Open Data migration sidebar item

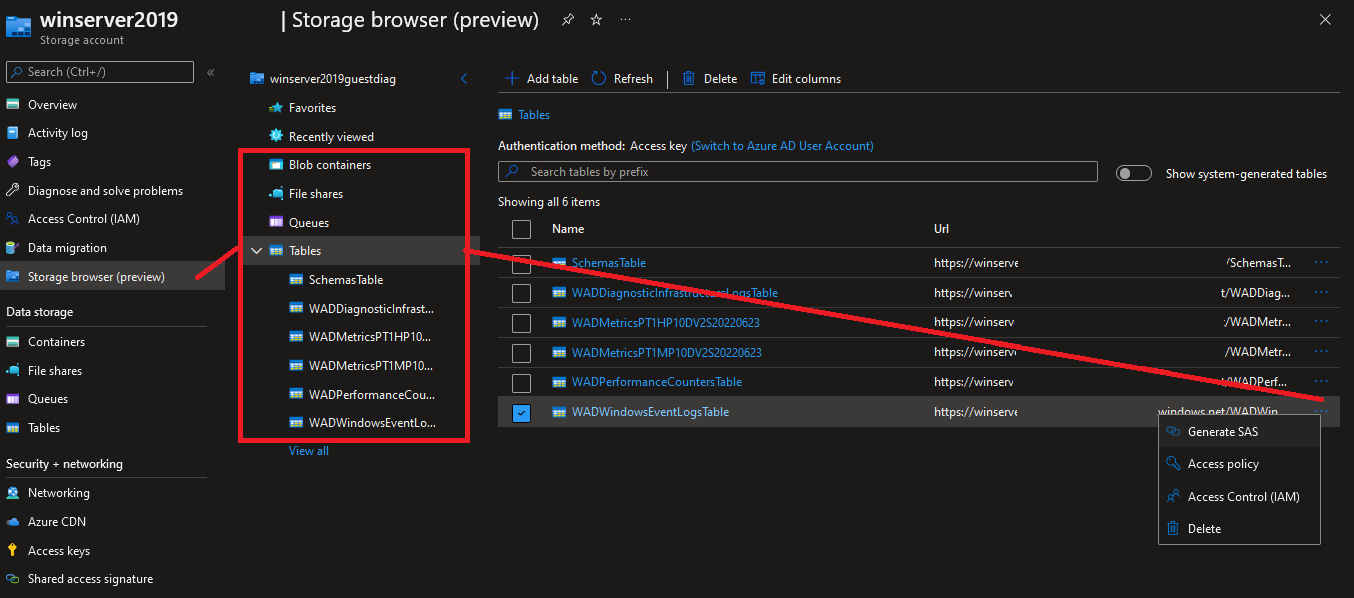click(67, 248)
